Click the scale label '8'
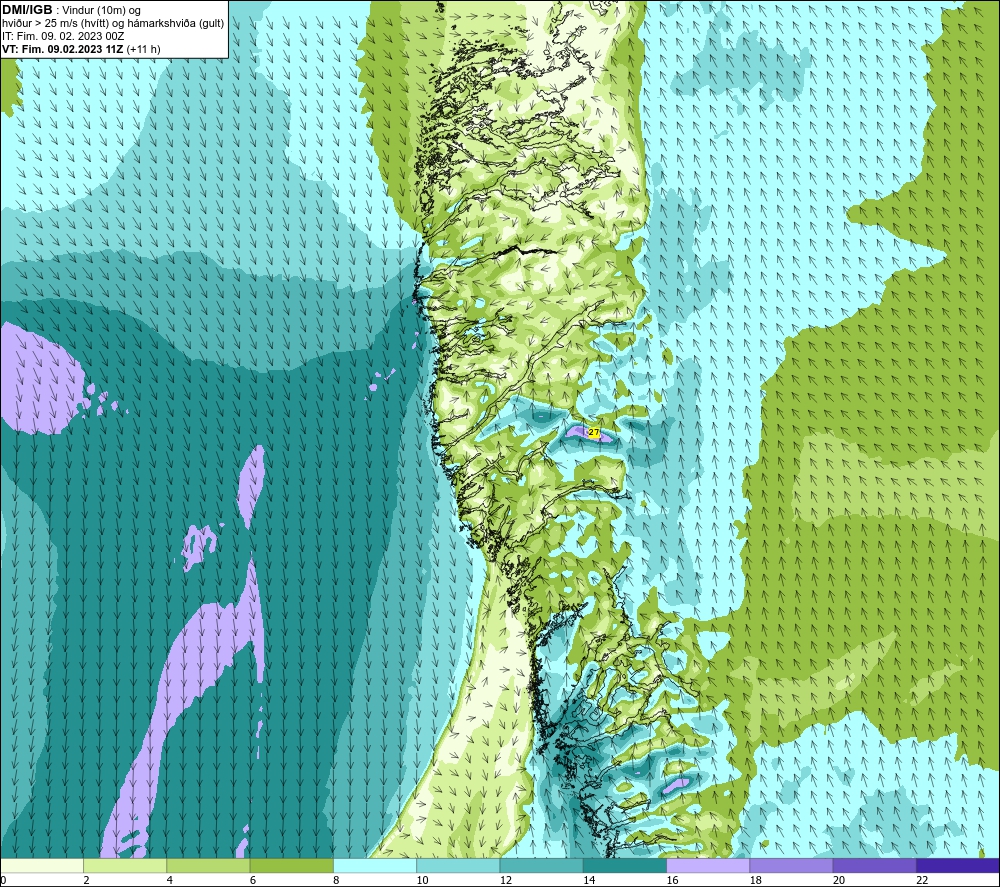The width and height of the screenshot is (1000, 887). 336,880
